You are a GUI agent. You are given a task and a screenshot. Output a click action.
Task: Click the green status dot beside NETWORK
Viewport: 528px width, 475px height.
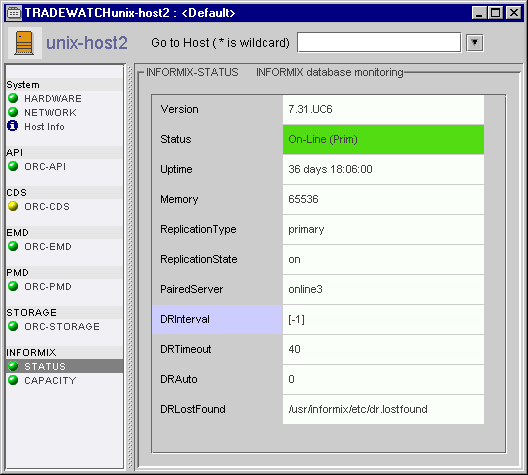coord(13,112)
